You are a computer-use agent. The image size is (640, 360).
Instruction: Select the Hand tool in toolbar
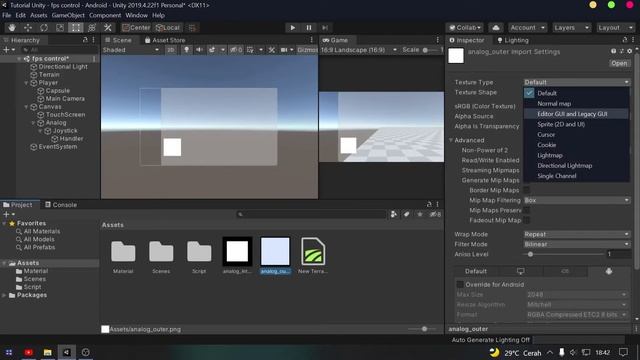12,28
